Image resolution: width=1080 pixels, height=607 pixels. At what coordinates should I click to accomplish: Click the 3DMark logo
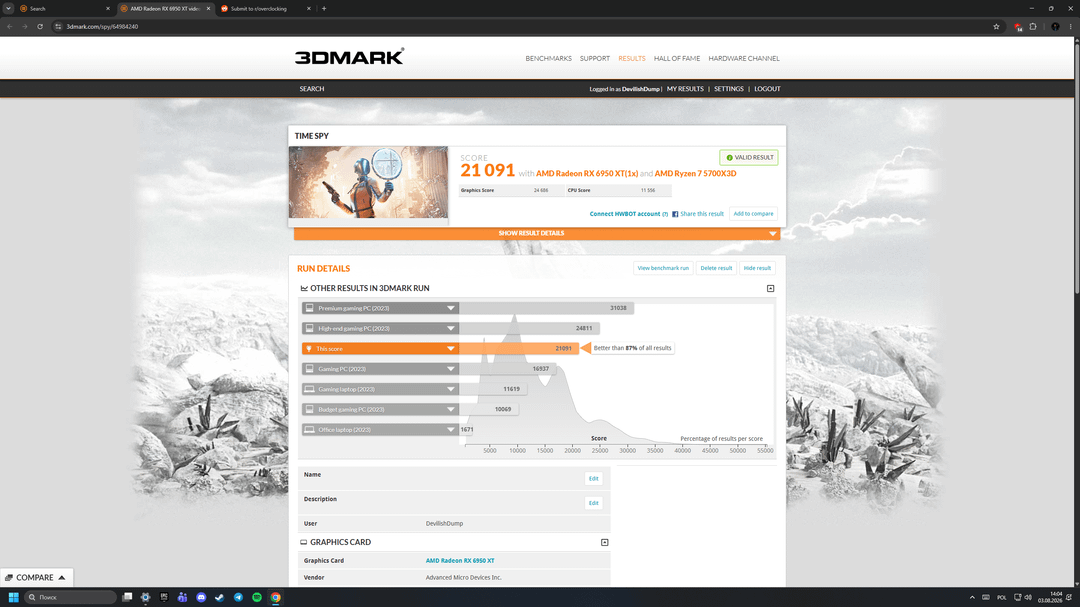[349, 56]
